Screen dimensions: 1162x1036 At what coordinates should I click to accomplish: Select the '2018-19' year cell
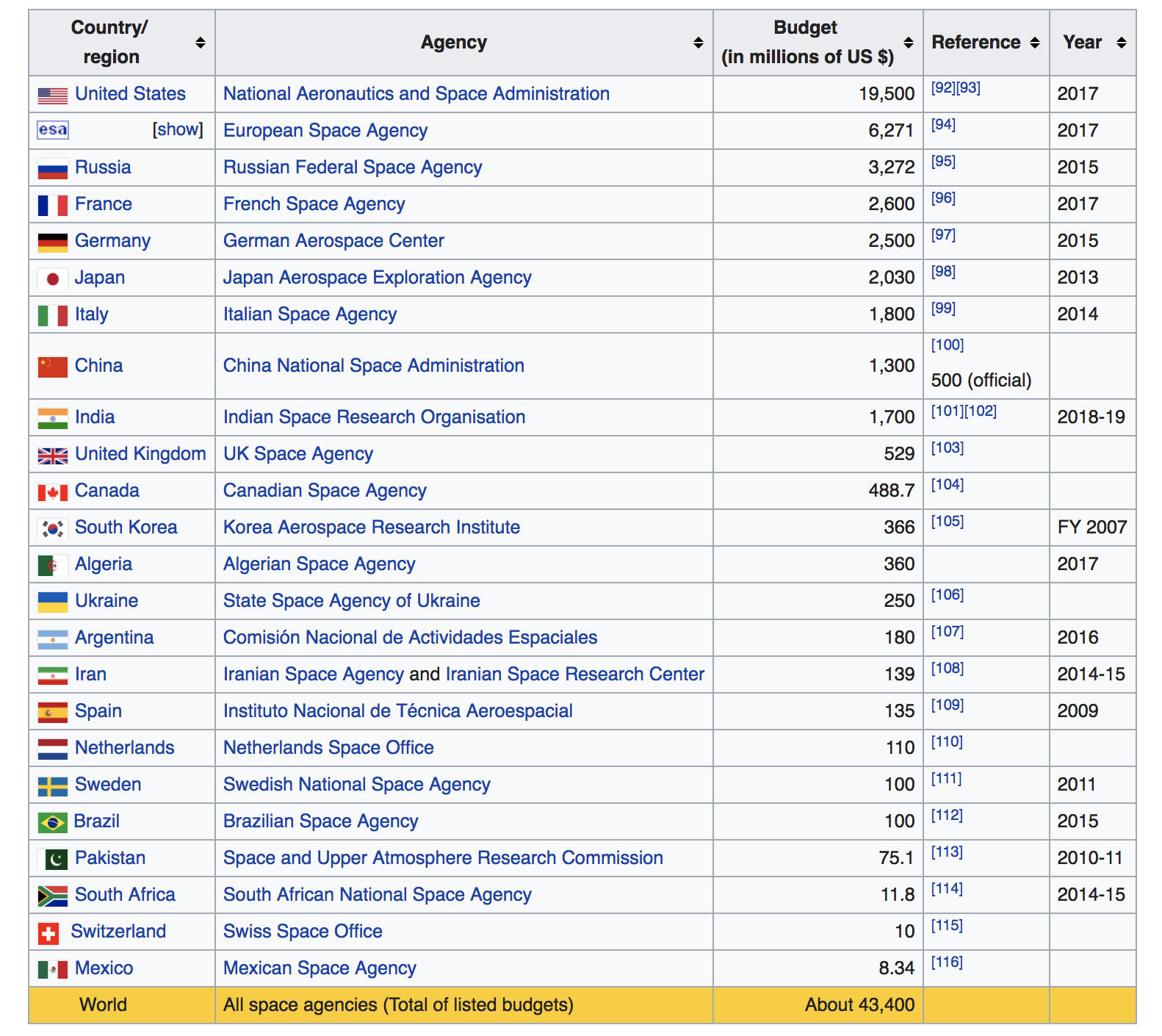(1091, 417)
